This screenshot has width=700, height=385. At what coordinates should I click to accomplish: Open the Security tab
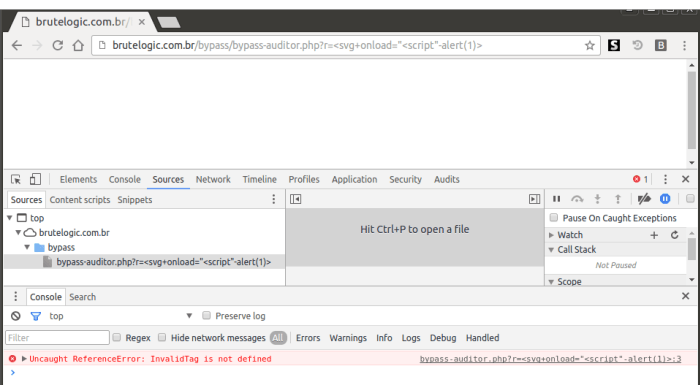pyautogui.click(x=405, y=180)
